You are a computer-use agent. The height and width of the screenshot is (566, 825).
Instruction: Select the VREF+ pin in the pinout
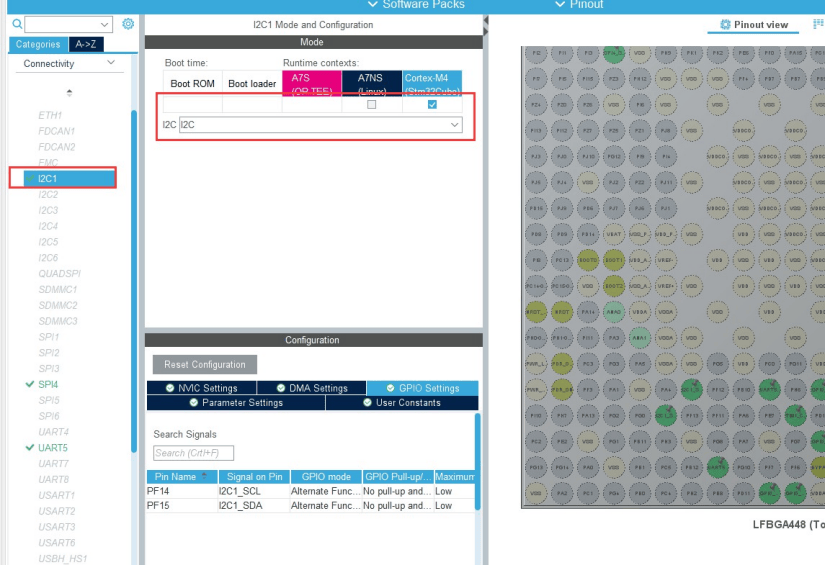tap(666, 286)
